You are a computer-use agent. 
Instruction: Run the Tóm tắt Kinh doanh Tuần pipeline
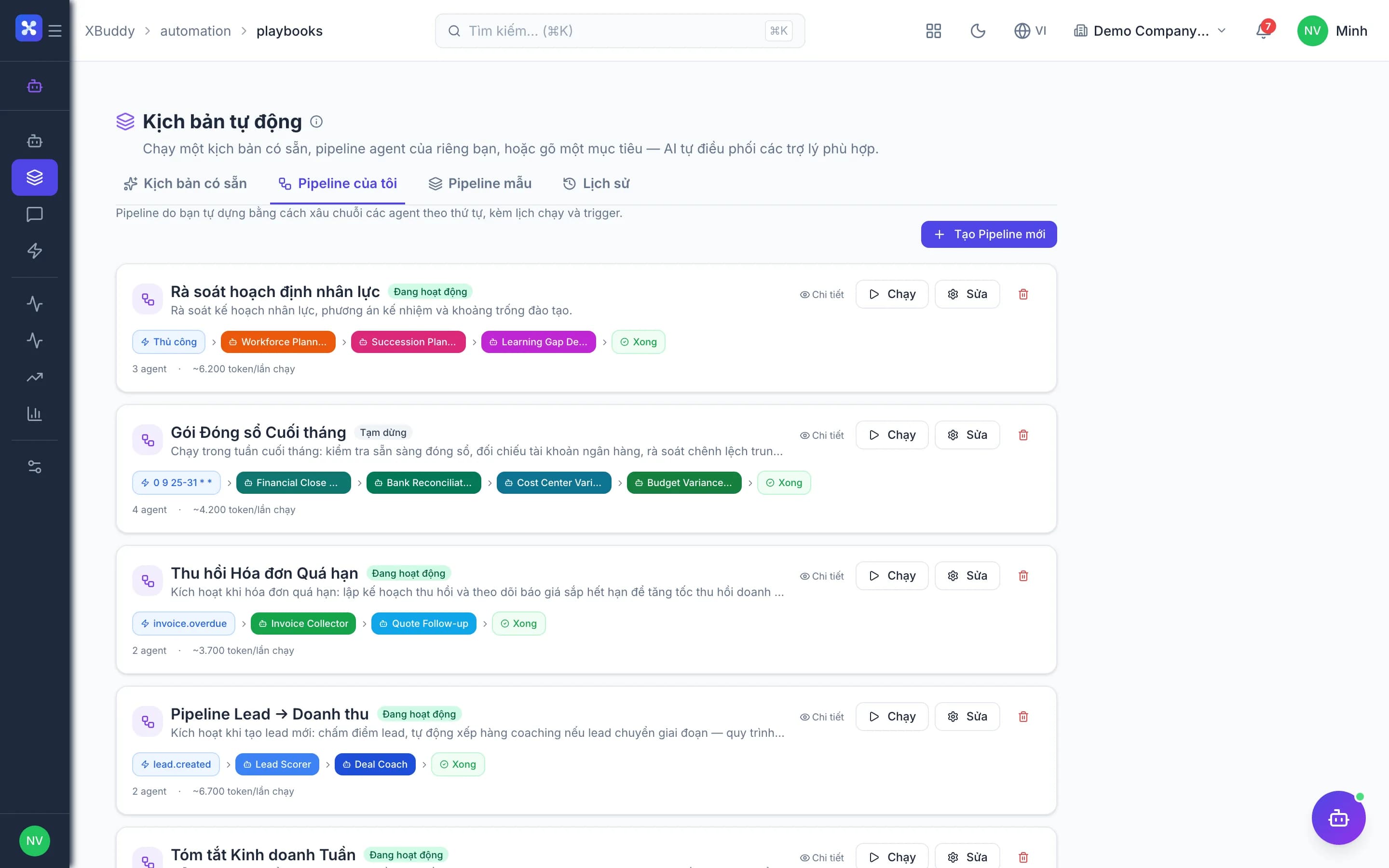coord(892,857)
